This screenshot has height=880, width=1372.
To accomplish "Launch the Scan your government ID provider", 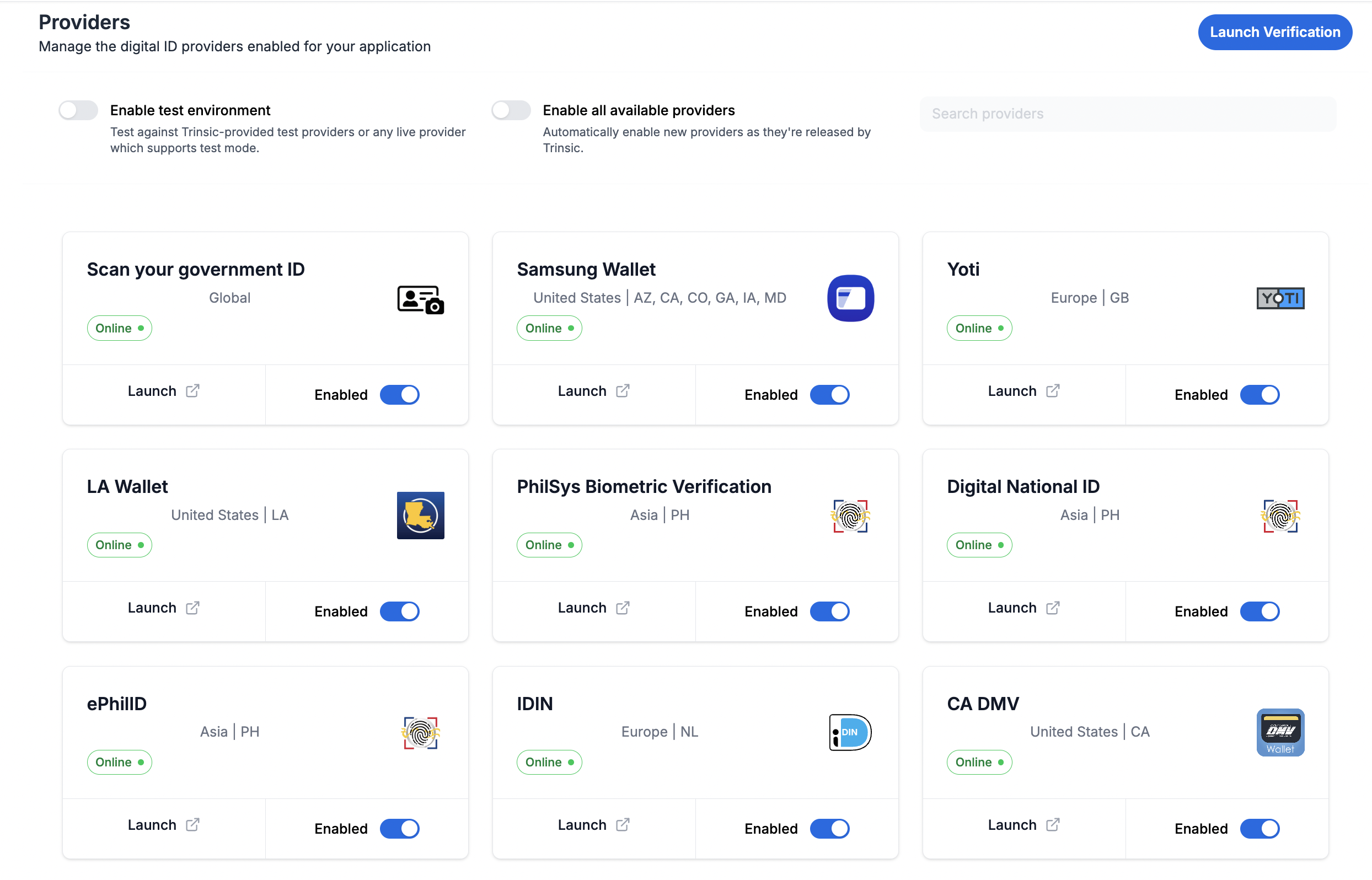I will [x=163, y=391].
